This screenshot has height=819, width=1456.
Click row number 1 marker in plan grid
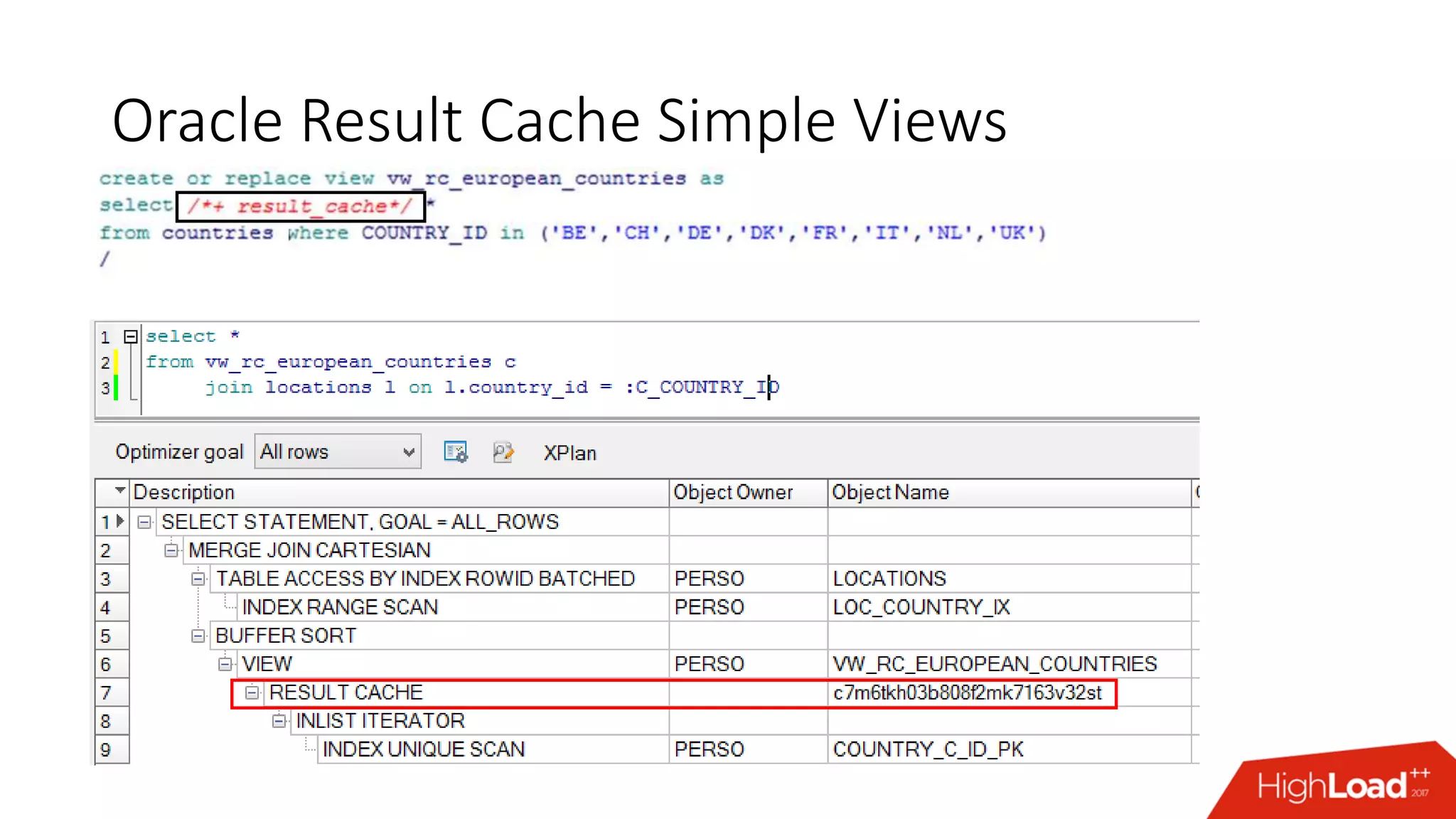[112, 522]
